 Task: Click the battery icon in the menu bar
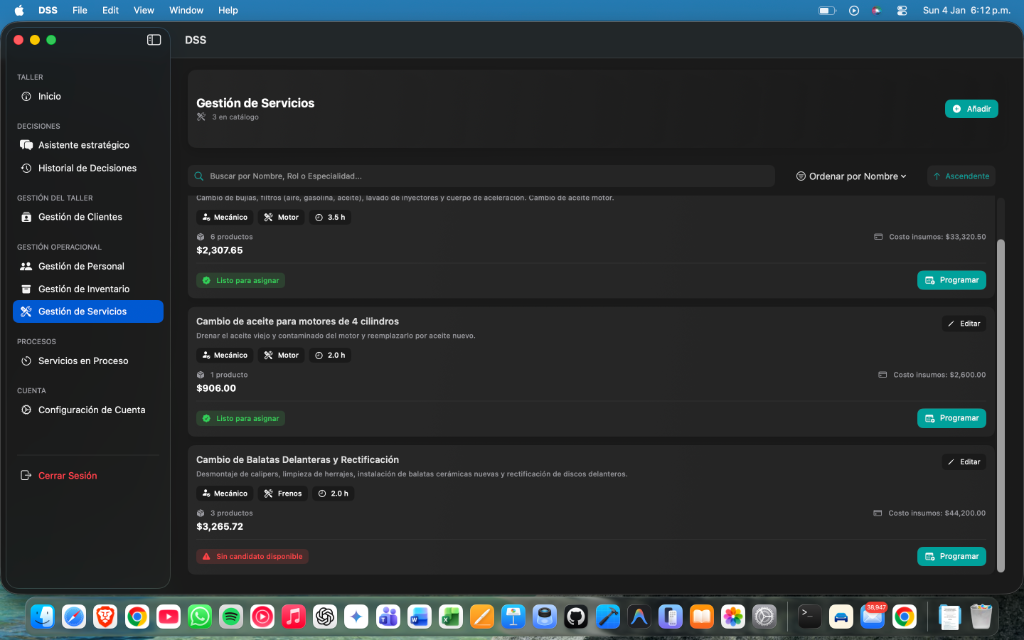(x=825, y=10)
